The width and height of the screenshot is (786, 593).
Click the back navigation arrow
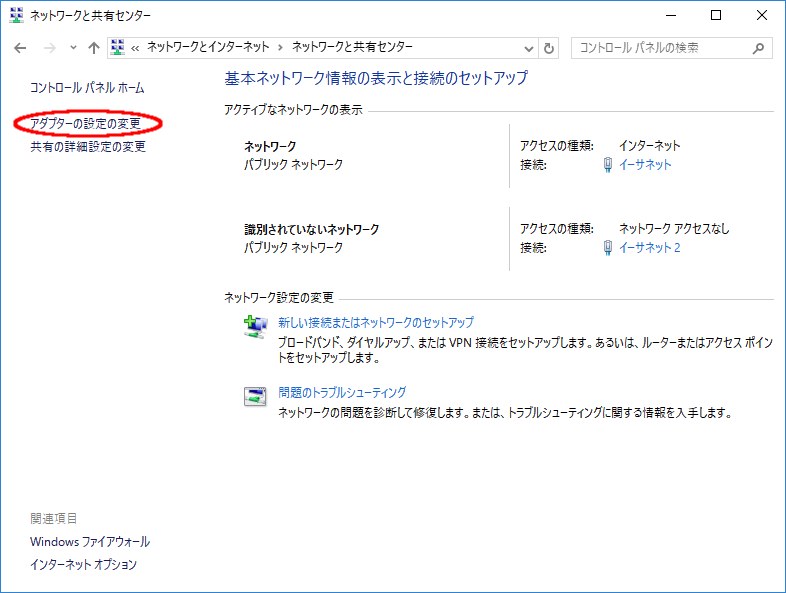[x=20, y=48]
